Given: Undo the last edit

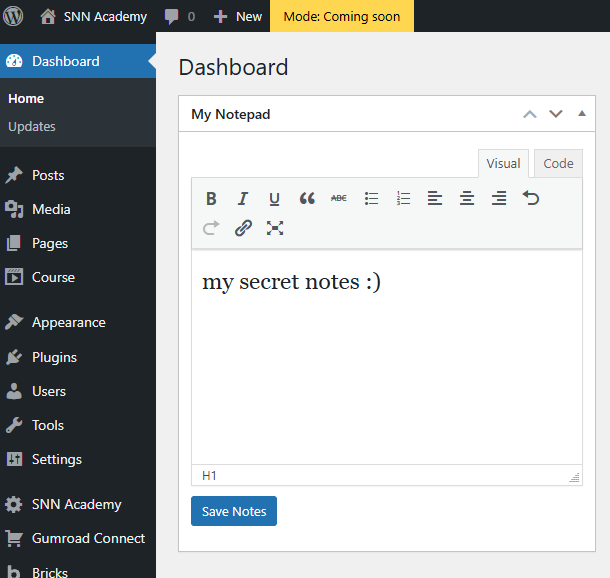Looking at the screenshot, I should tap(531, 198).
